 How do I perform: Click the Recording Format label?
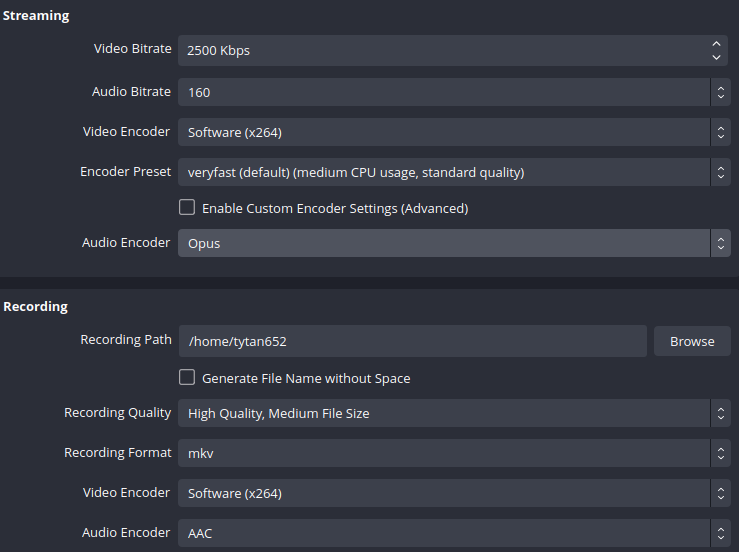pos(117,453)
